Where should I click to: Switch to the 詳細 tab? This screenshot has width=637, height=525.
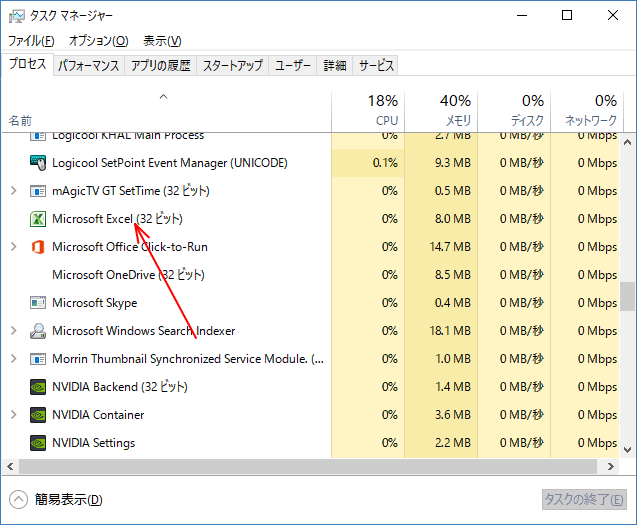point(335,65)
